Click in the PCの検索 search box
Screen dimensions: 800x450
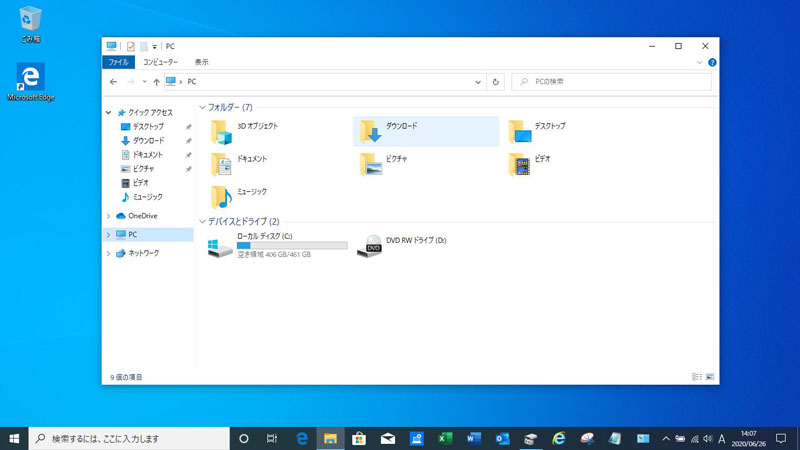click(x=611, y=82)
